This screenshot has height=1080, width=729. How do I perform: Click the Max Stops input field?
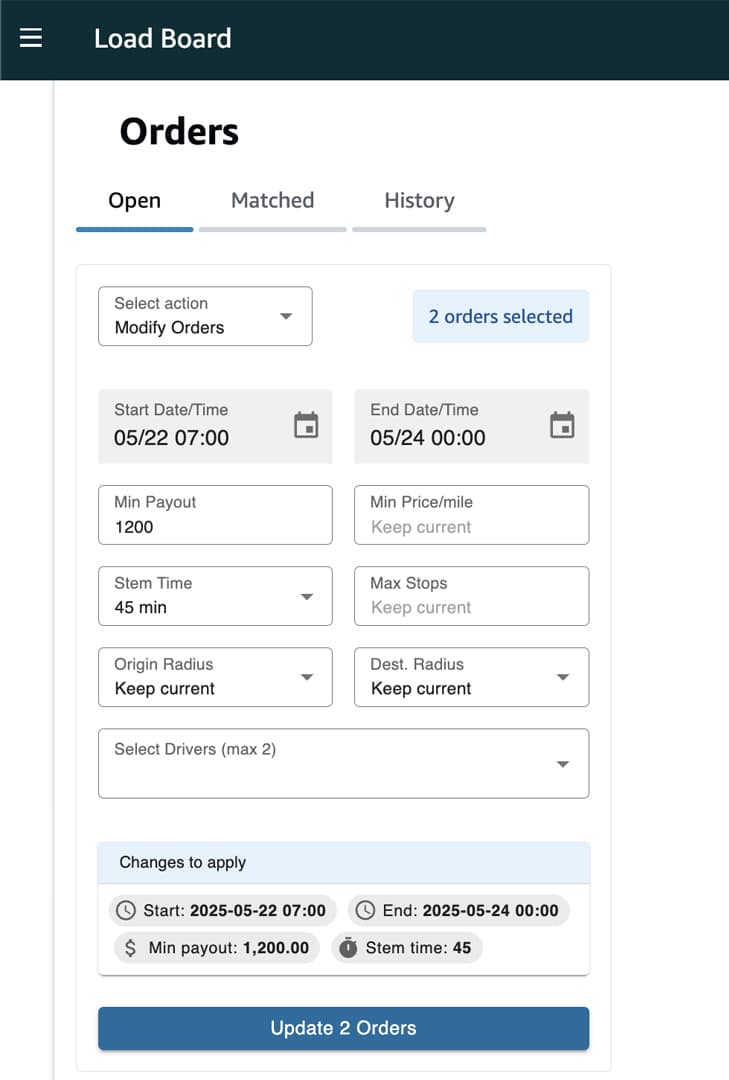(471, 596)
